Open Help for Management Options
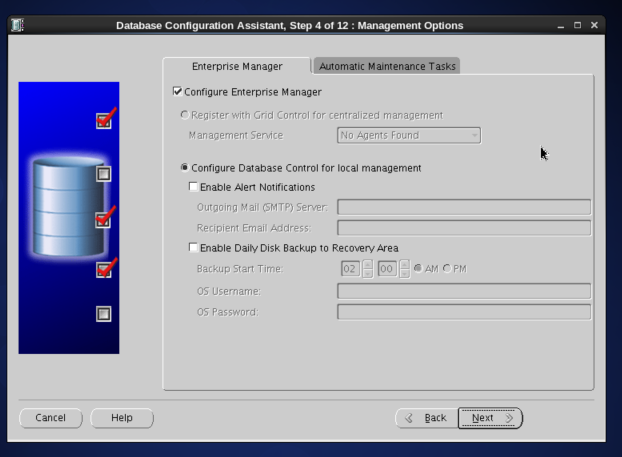The image size is (622, 457). click(x=122, y=418)
